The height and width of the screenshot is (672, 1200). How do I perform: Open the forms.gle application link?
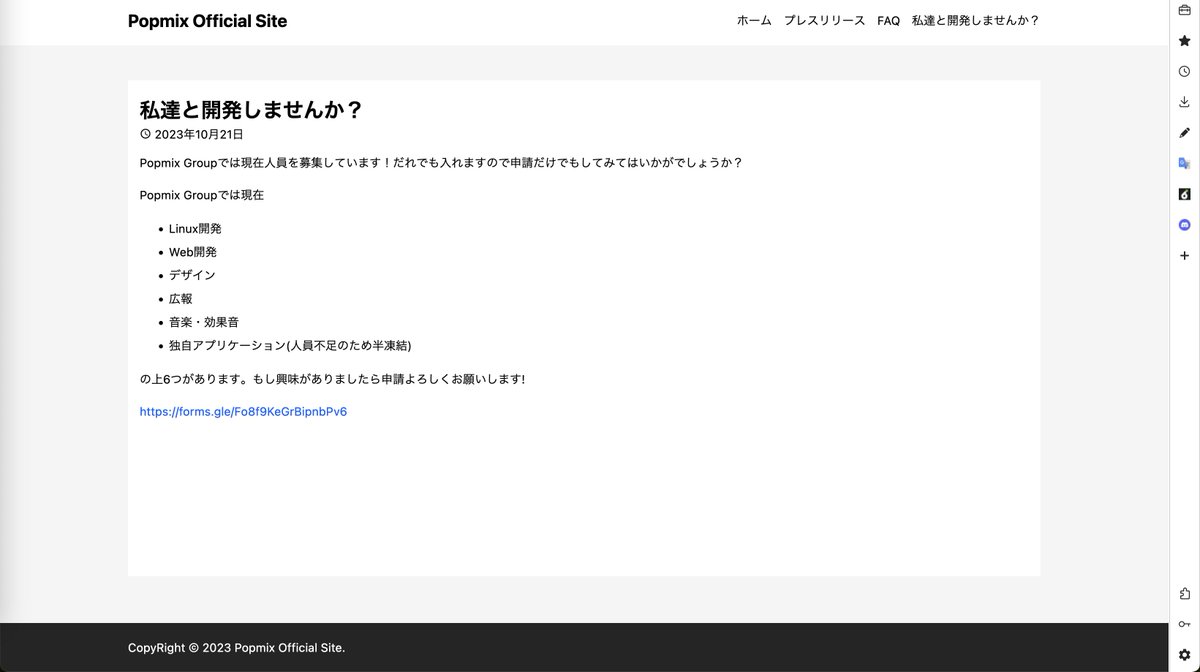point(243,411)
